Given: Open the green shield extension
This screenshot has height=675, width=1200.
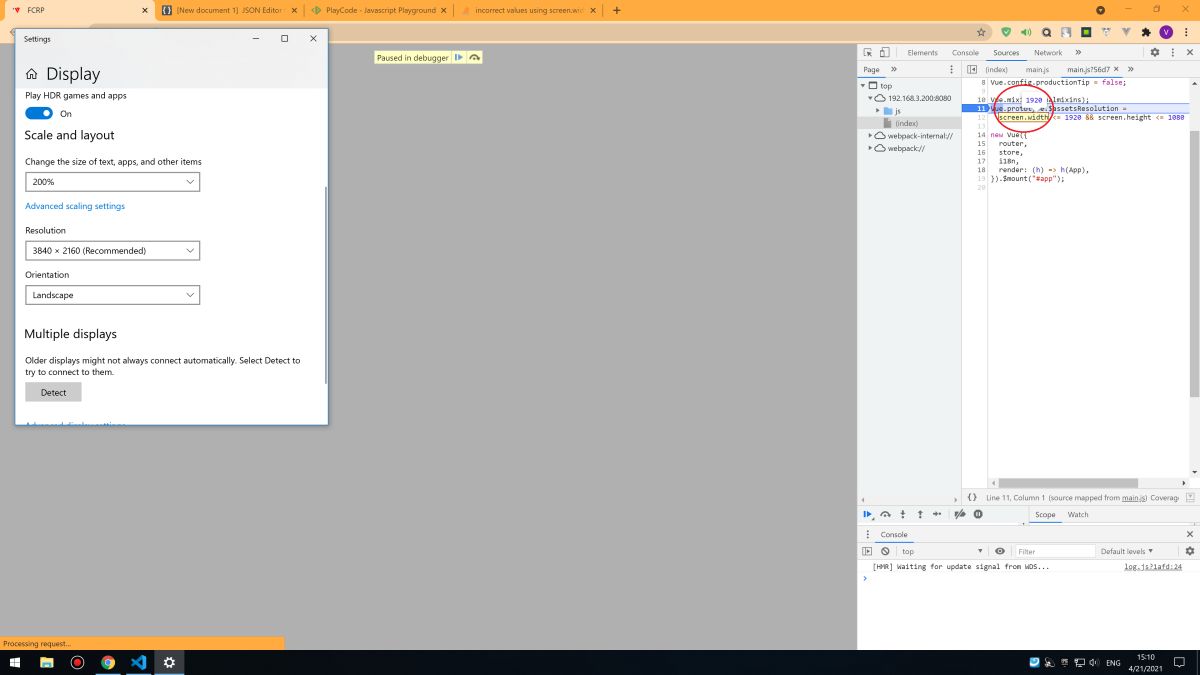Looking at the screenshot, I should point(1006,32).
